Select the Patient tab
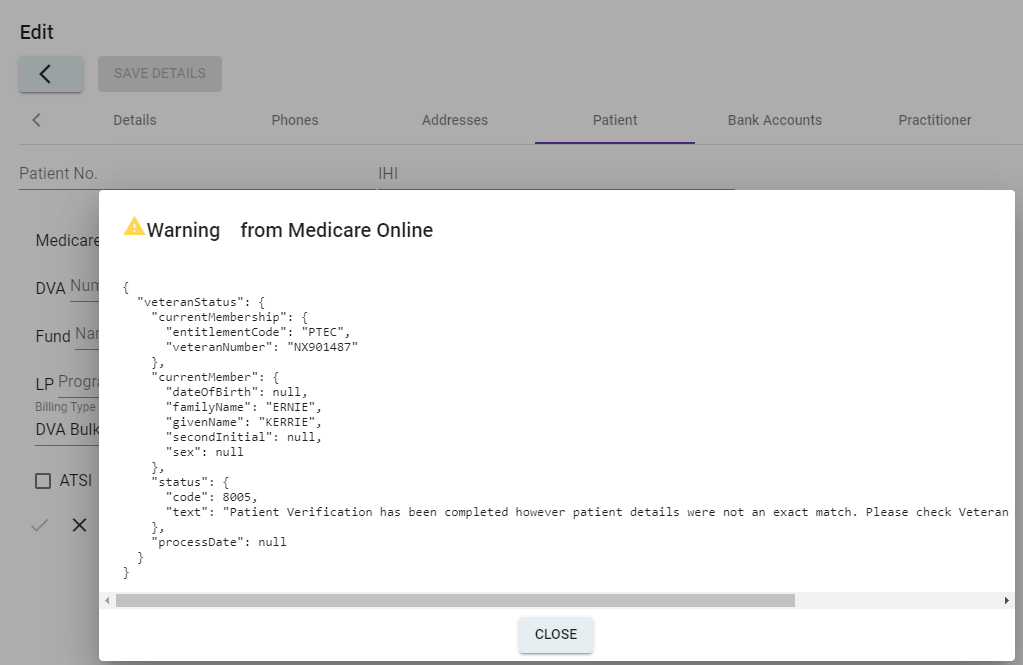Viewport: 1023px width, 665px height. point(615,120)
